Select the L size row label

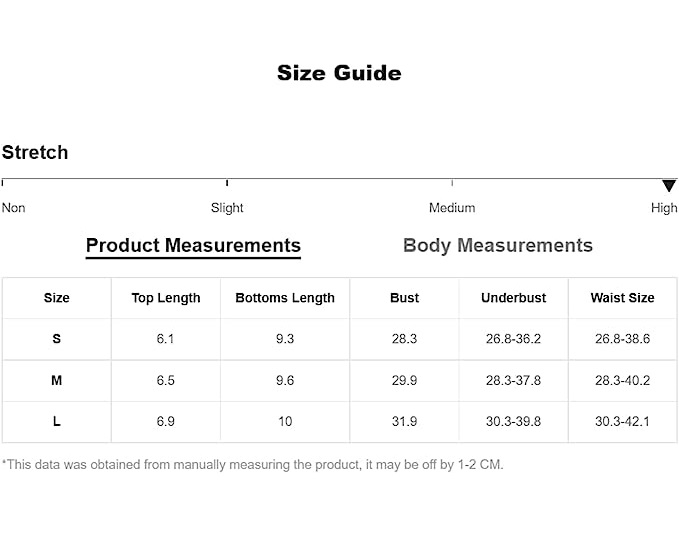[57, 422]
